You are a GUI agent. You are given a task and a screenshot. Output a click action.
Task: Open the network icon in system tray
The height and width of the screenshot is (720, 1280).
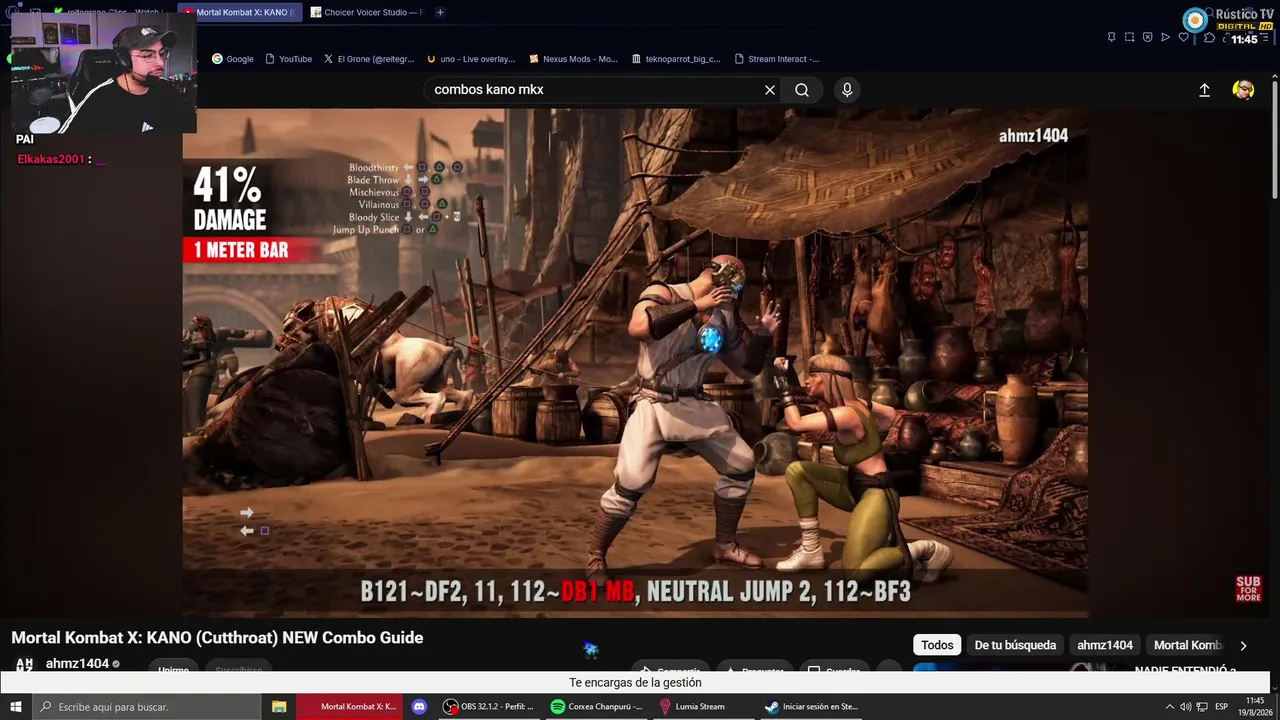click(x=1201, y=707)
